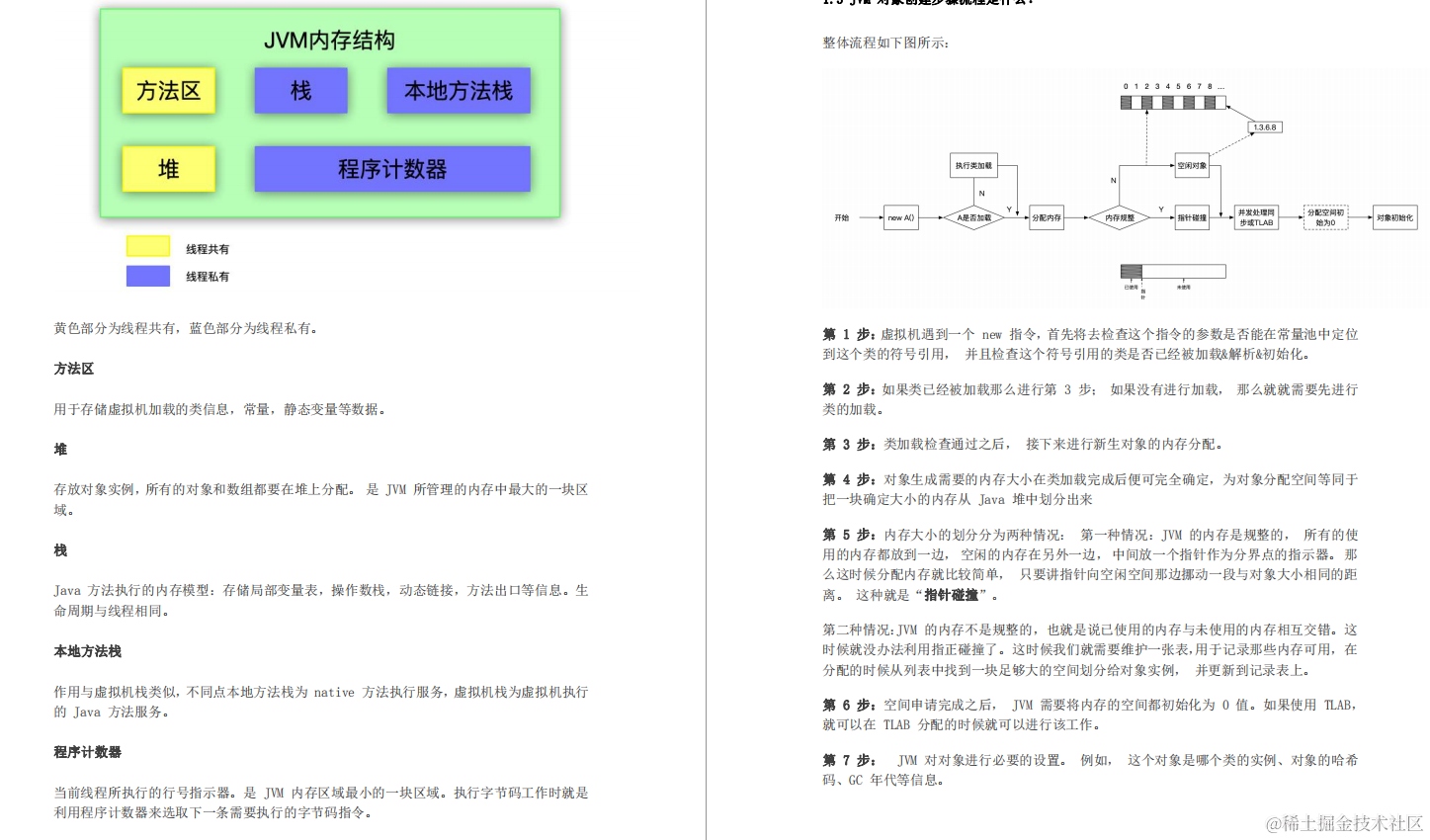Expand the 1.3.6.8 callout box

[1266, 126]
